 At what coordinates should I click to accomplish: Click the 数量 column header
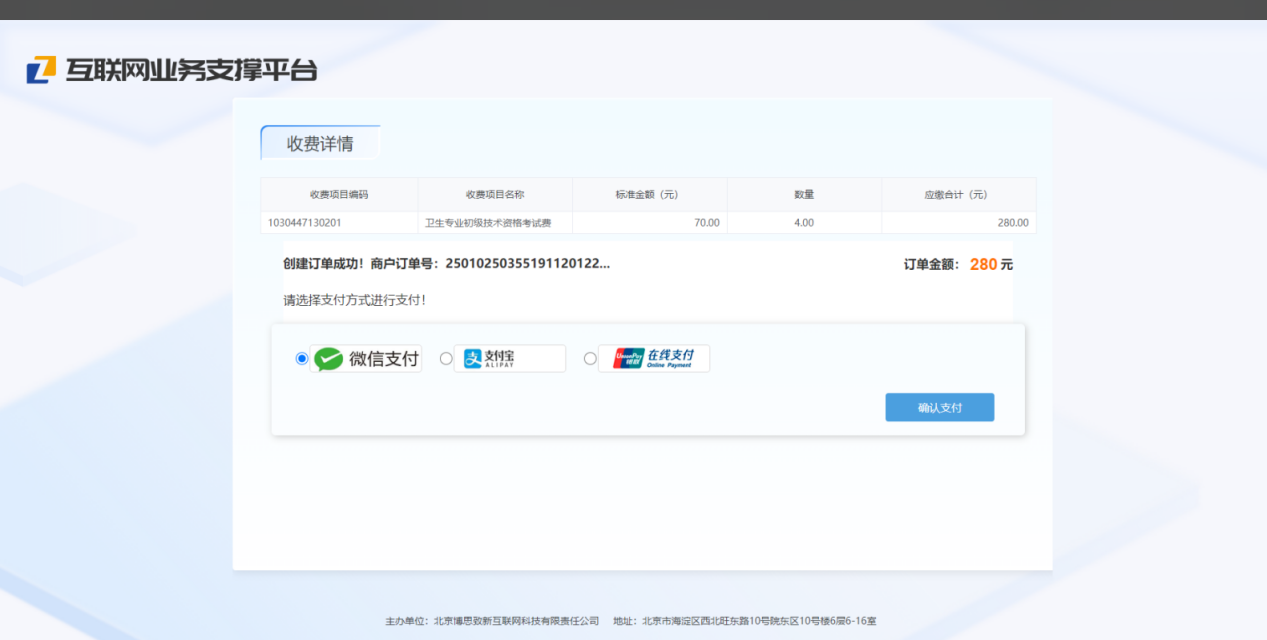point(804,195)
